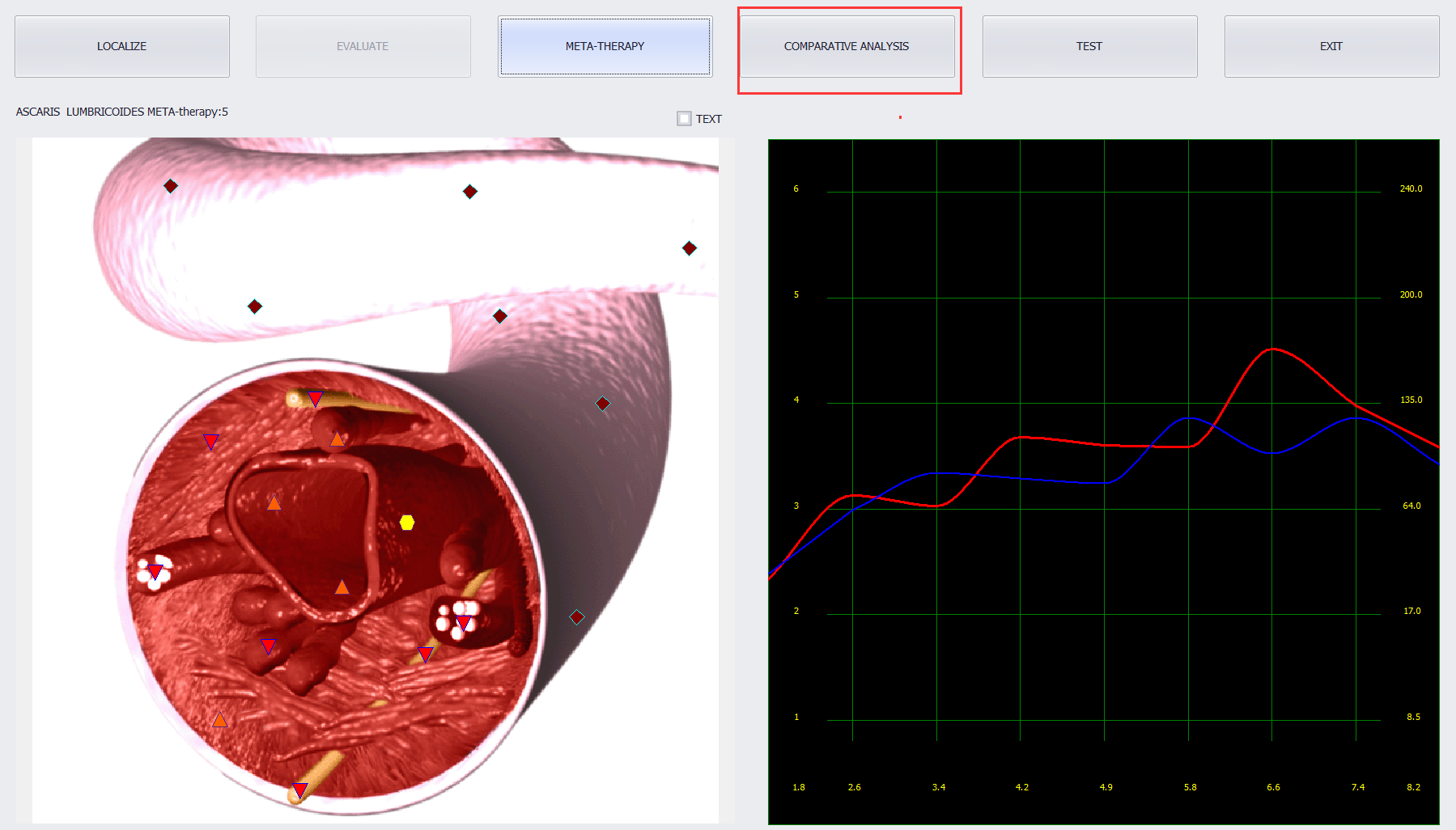The image size is (1456, 830).
Task: Click the 3.4 frequency label on the x-axis
Action: click(x=939, y=787)
